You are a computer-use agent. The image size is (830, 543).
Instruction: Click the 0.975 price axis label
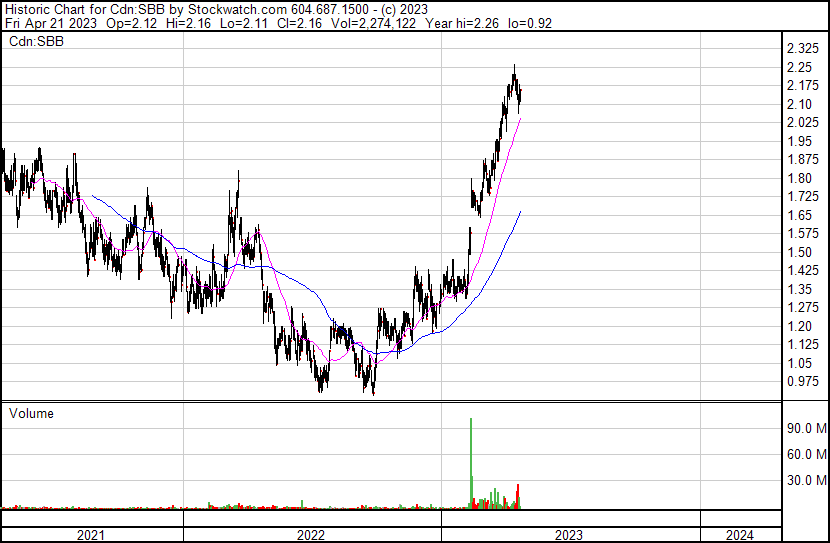[x=804, y=381]
